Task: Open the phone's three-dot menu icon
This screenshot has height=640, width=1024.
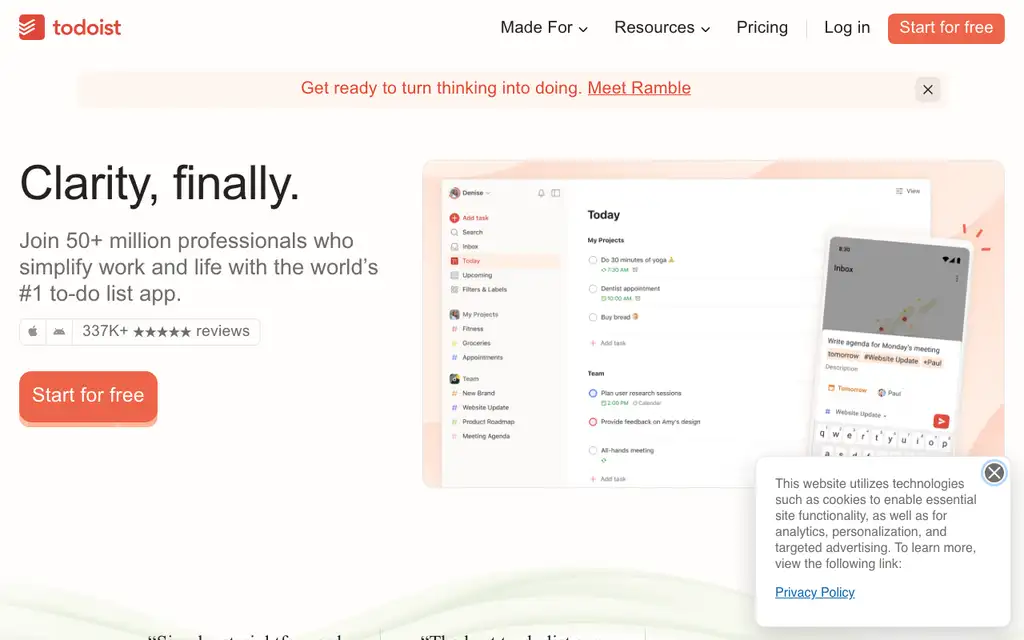Action: point(957,279)
